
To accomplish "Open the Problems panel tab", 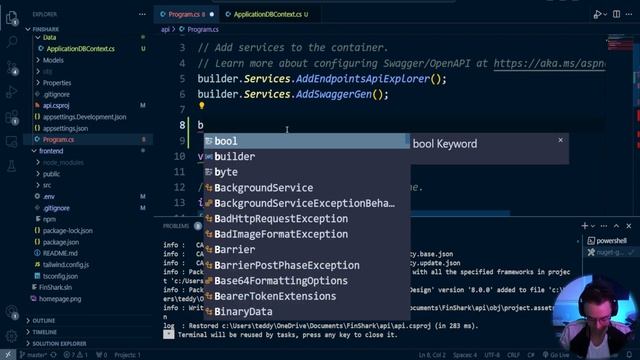I will tap(176, 226).
